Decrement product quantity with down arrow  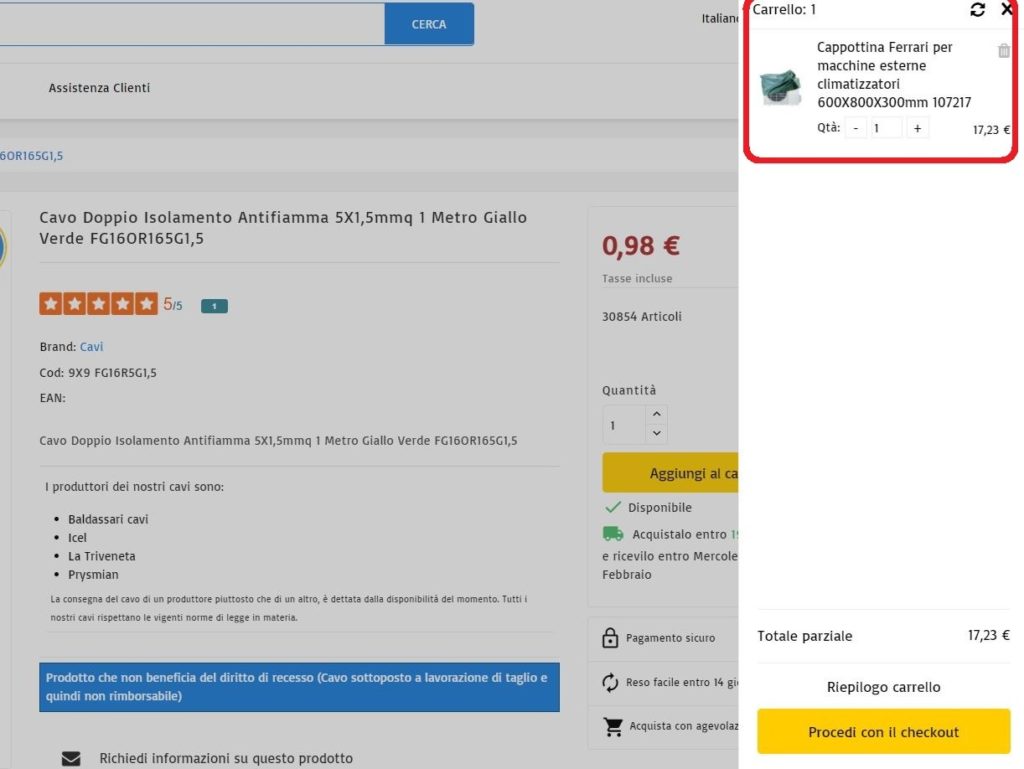point(656,433)
